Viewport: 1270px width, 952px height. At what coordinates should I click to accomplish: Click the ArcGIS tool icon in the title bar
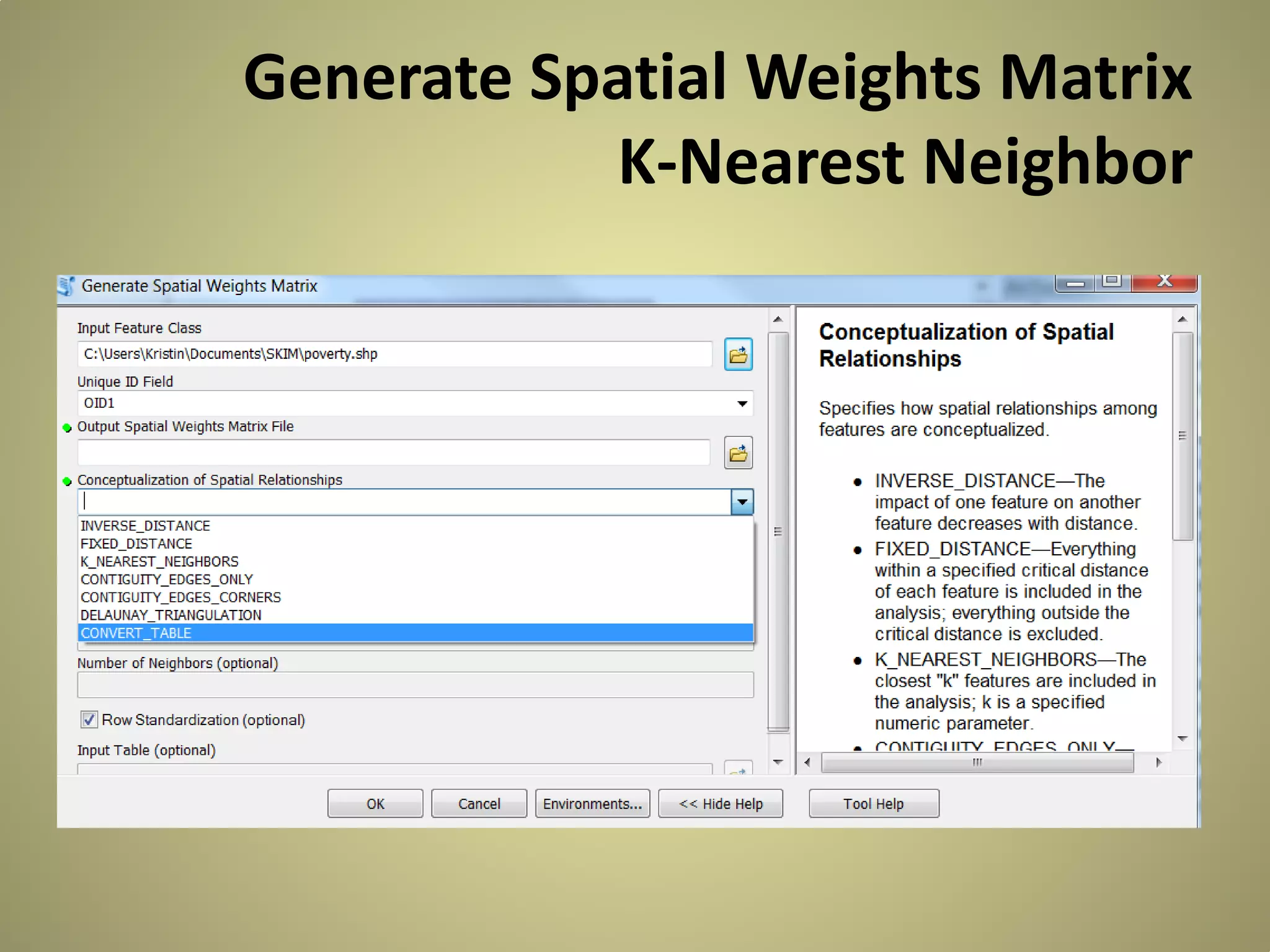click(x=66, y=286)
